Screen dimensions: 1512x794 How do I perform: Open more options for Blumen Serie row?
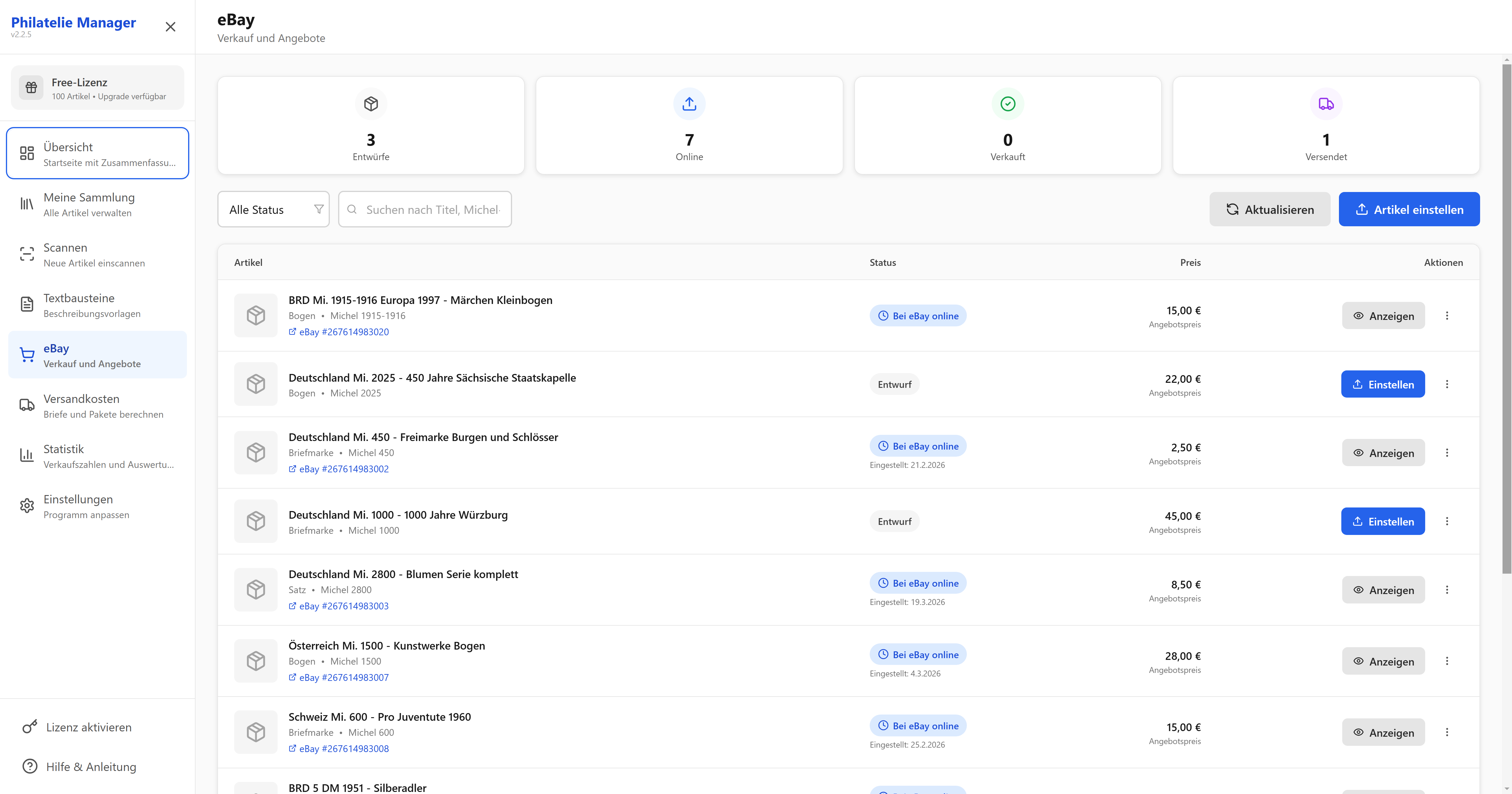coord(1447,590)
